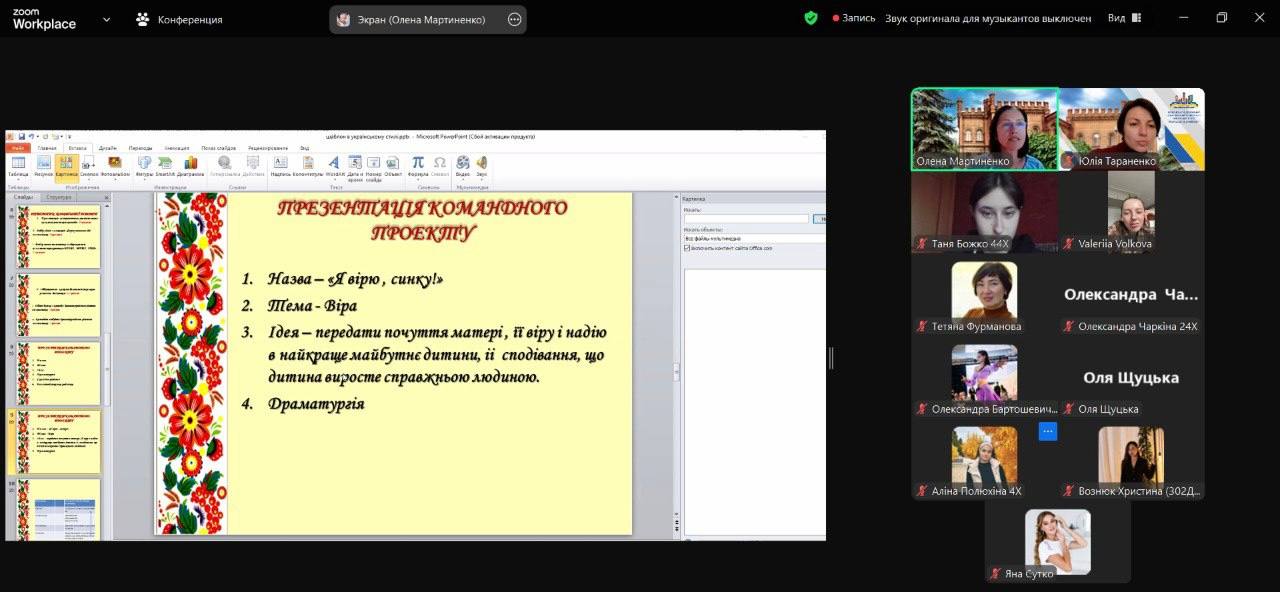Insert a SmartArt graphic

[x=165, y=165]
